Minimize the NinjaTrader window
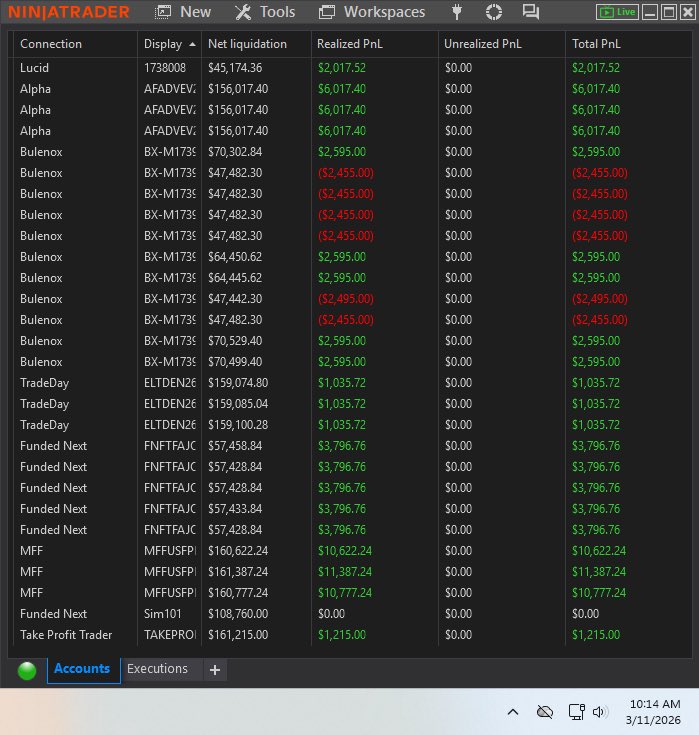Image resolution: width=699 pixels, height=735 pixels. [x=650, y=12]
